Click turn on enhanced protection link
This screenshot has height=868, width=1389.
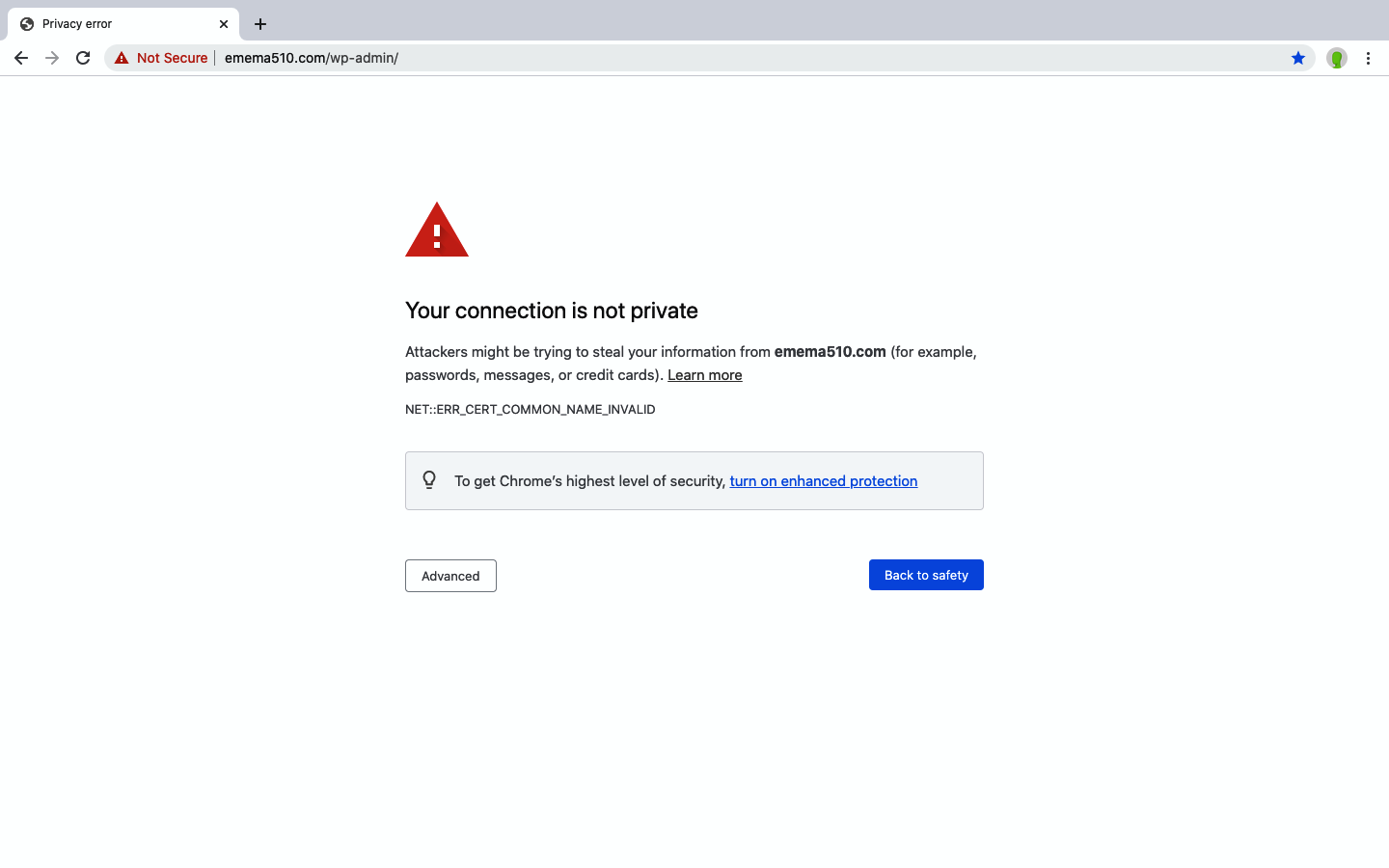coord(823,481)
